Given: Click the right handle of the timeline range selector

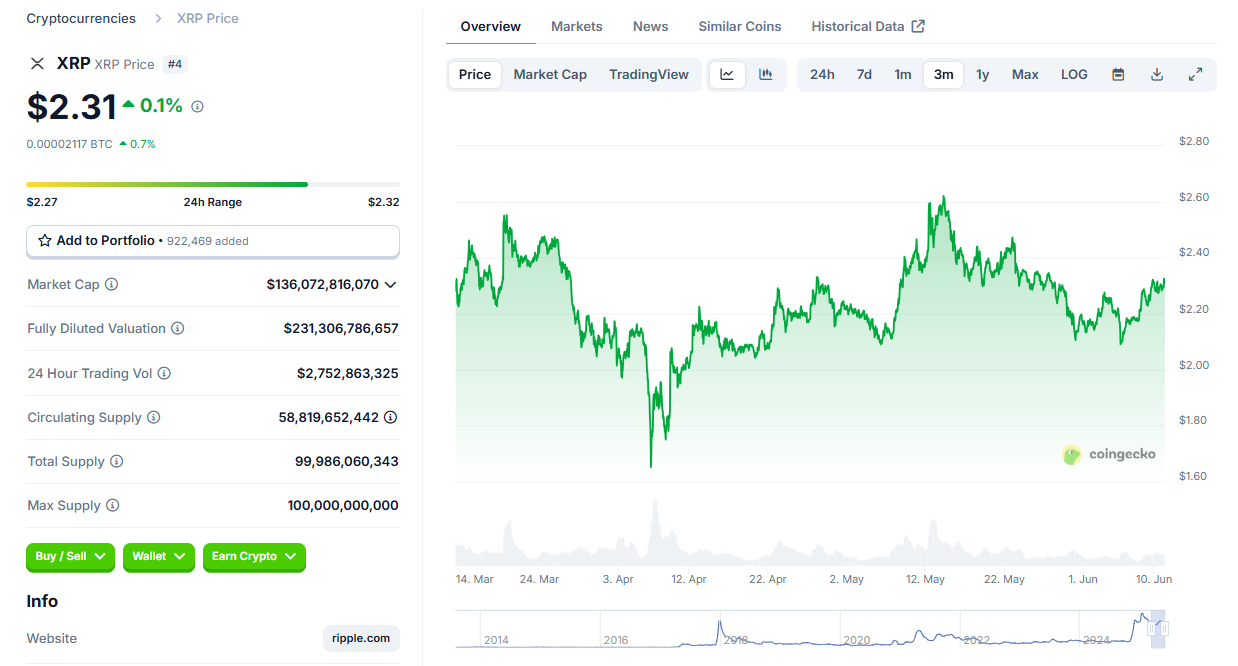Looking at the screenshot, I should click(x=1163, y=629).
